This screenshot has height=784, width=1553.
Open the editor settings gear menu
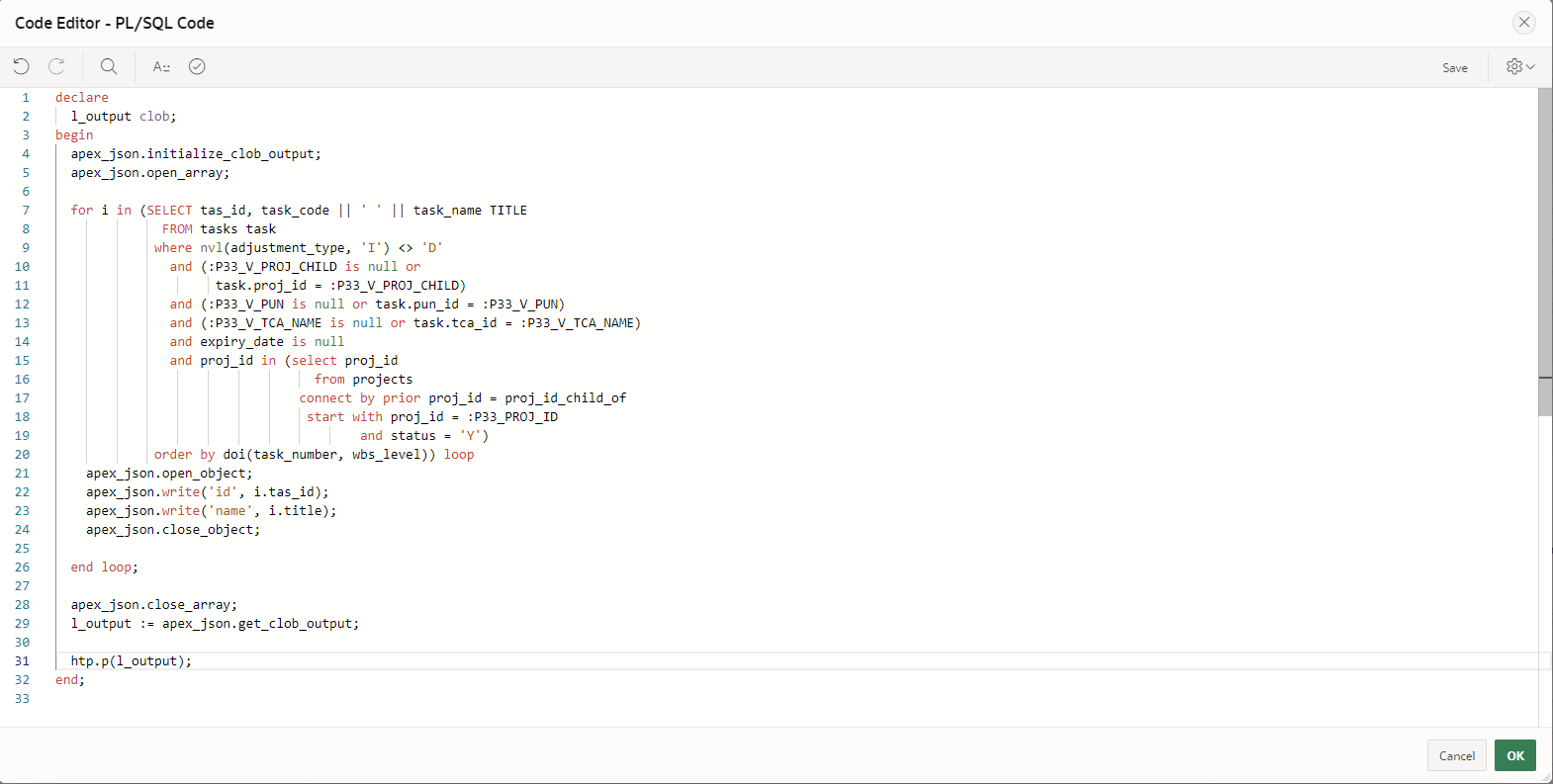coord(1519,66)
